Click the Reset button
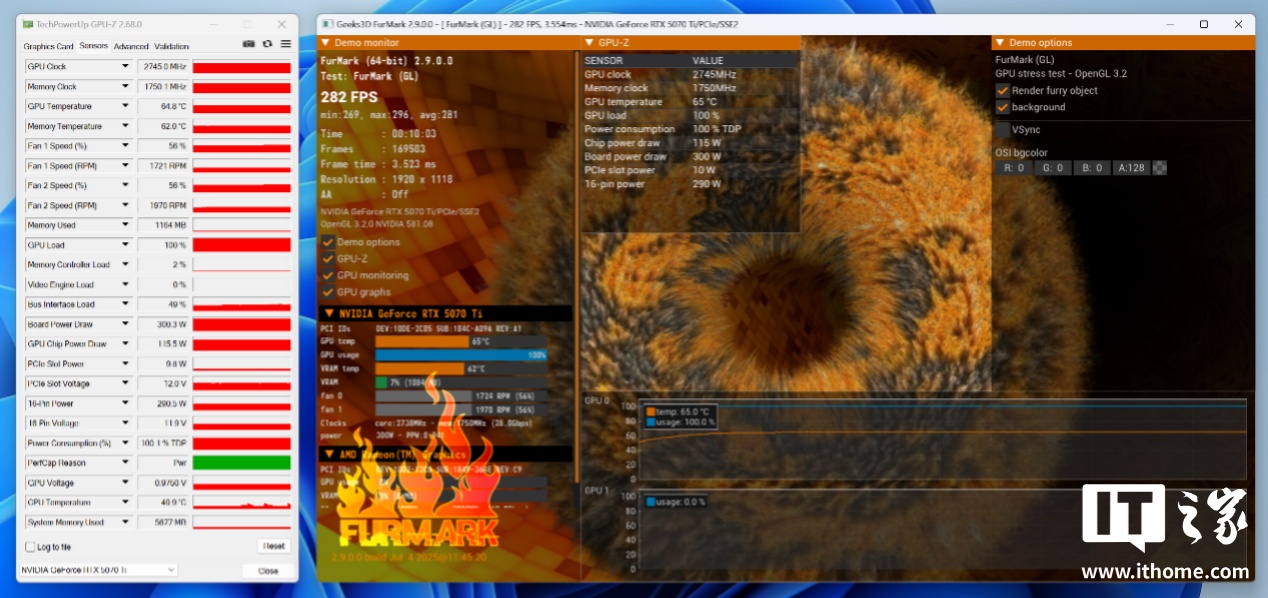 tap(273, 546)
